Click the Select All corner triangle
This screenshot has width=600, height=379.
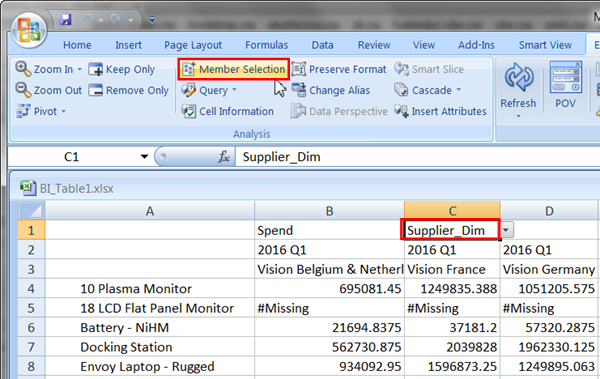31,211
